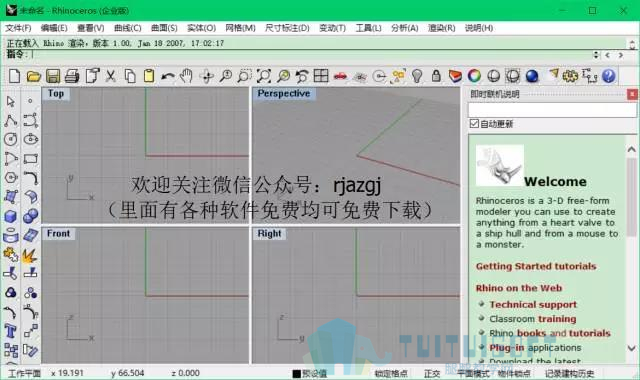Click the Explode tool in the sidebar
Screen dimensions: 640x380
coord(29,255)
